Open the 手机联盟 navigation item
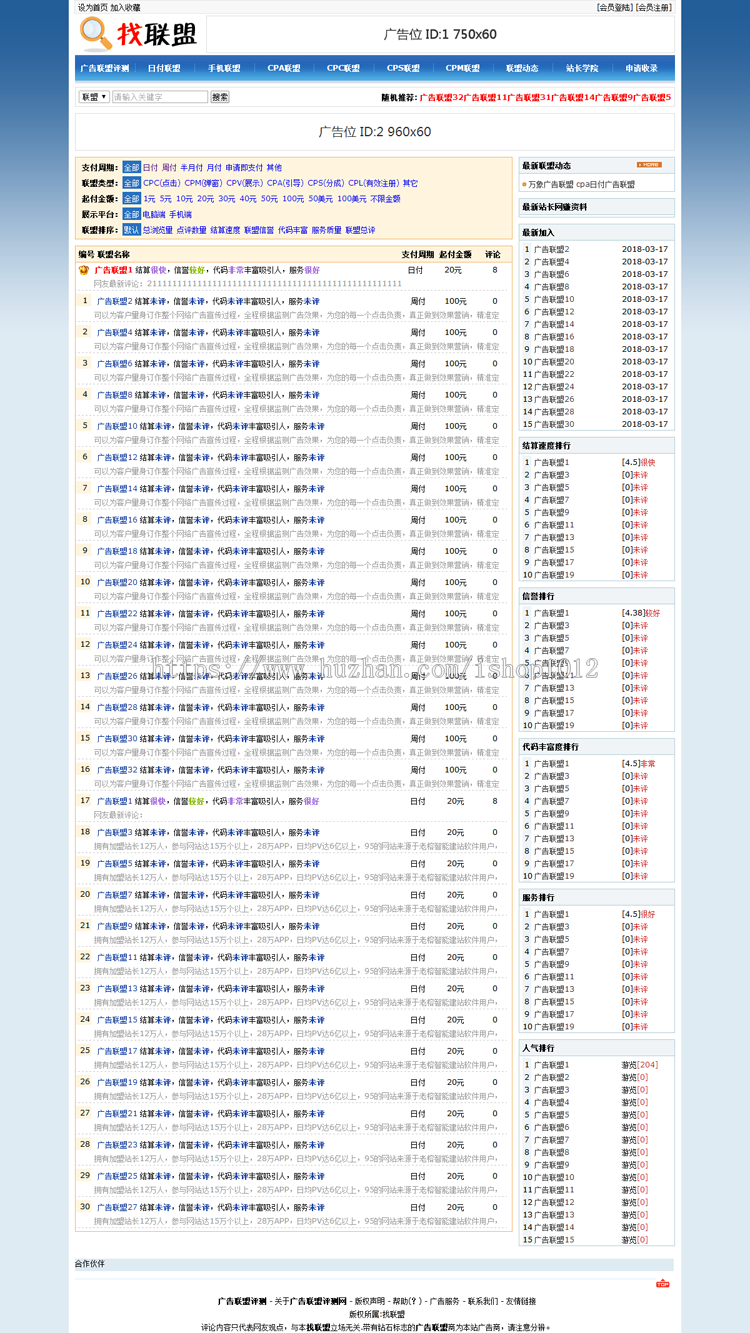This screenshot has height=1333, width=750. tap(224, 69)
